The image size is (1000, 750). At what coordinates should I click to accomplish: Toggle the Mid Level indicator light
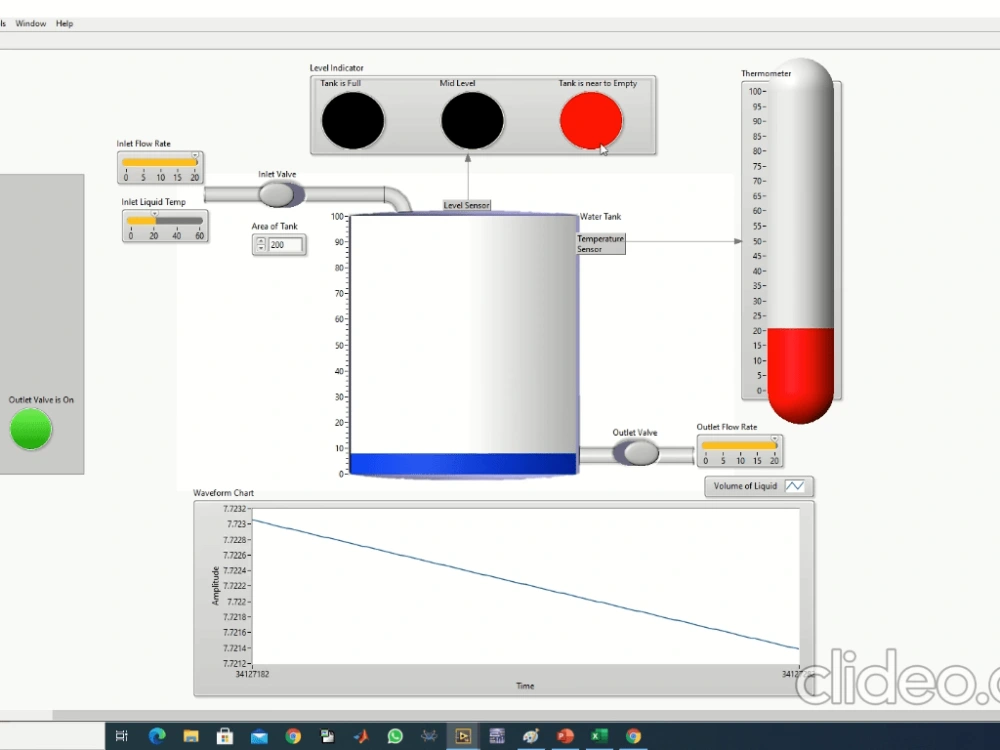tap(470, 118)
